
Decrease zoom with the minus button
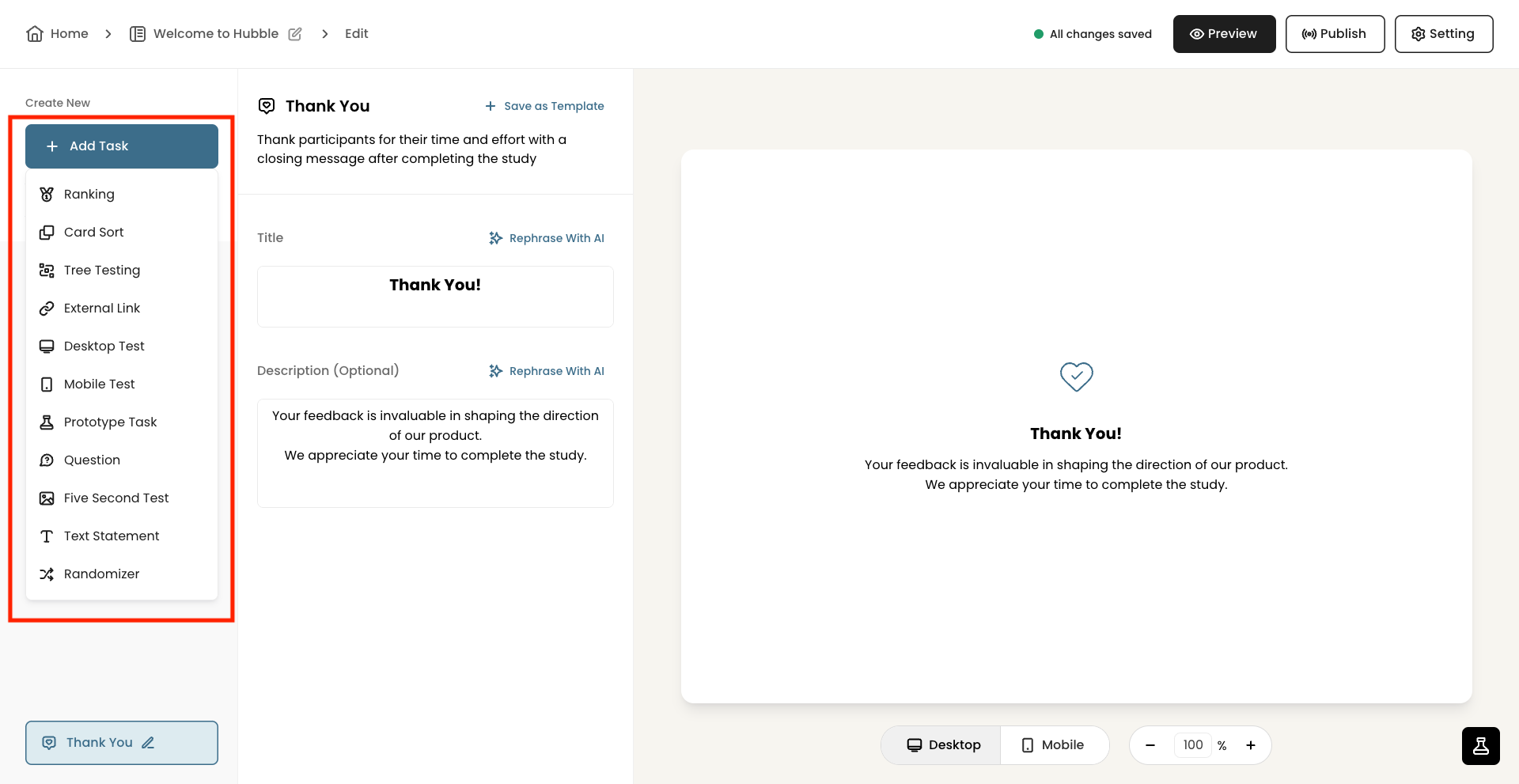coord(1150,745)
